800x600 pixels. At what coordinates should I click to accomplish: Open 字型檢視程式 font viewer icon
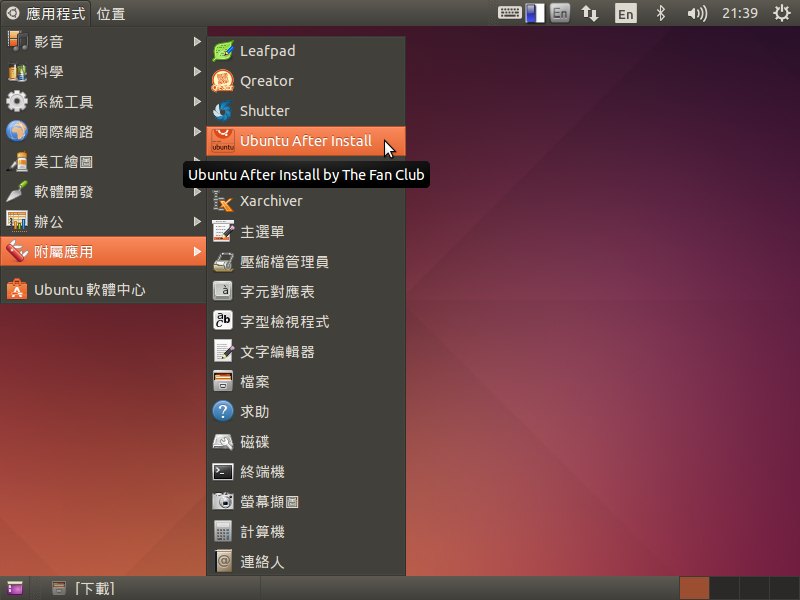point(223,321)
